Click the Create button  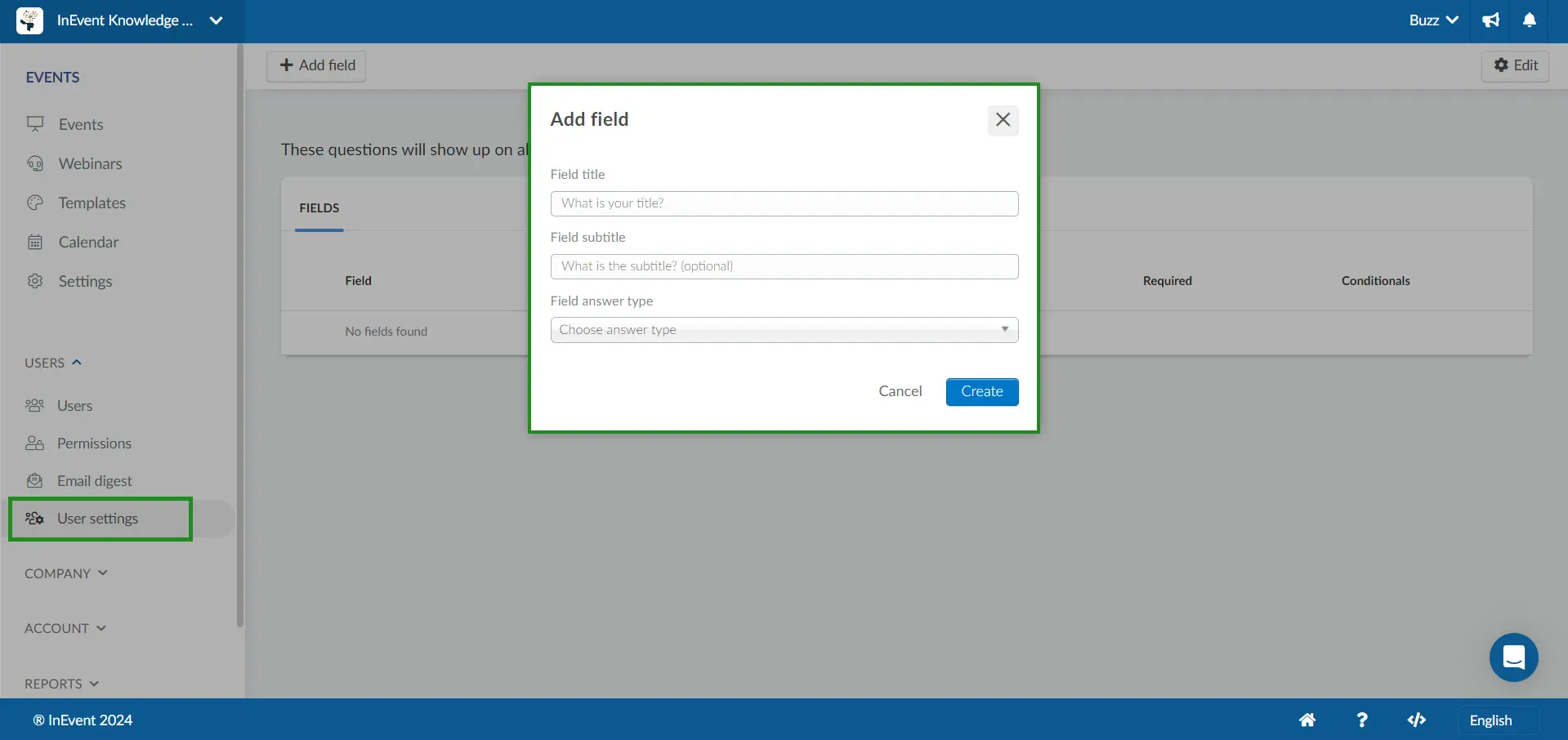click(x=982, y=392)
